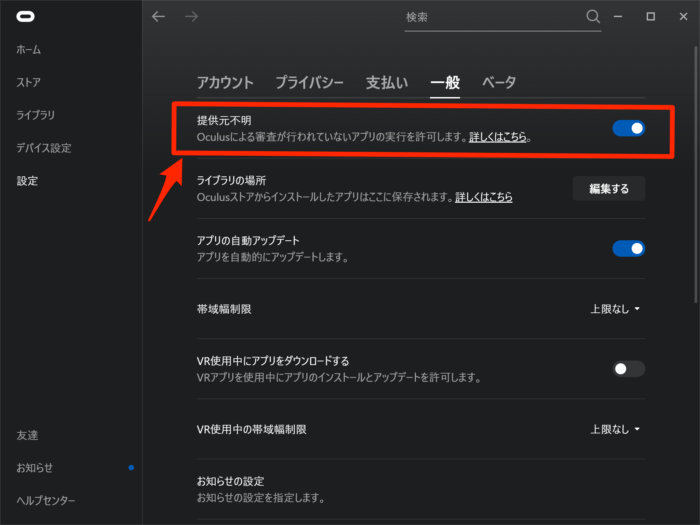Viewport: 700px width, 525px height.
Task: Open the お知らせの設定 row
Action: 421,489
